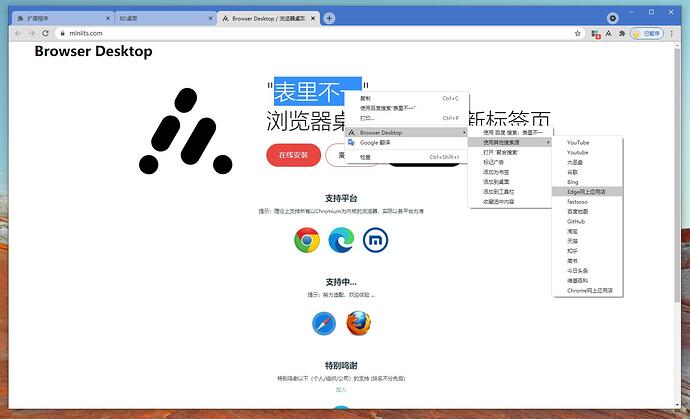The height and width of the screenshot is (419, 690).
Task: Click the Browser Desktop page heading
Action: click(93, 51)
